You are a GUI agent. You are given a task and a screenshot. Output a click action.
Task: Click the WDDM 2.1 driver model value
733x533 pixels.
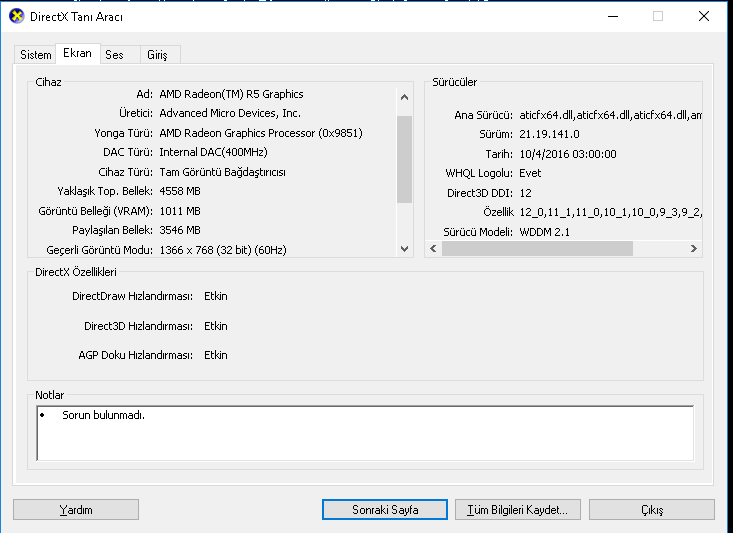point(545,232)
